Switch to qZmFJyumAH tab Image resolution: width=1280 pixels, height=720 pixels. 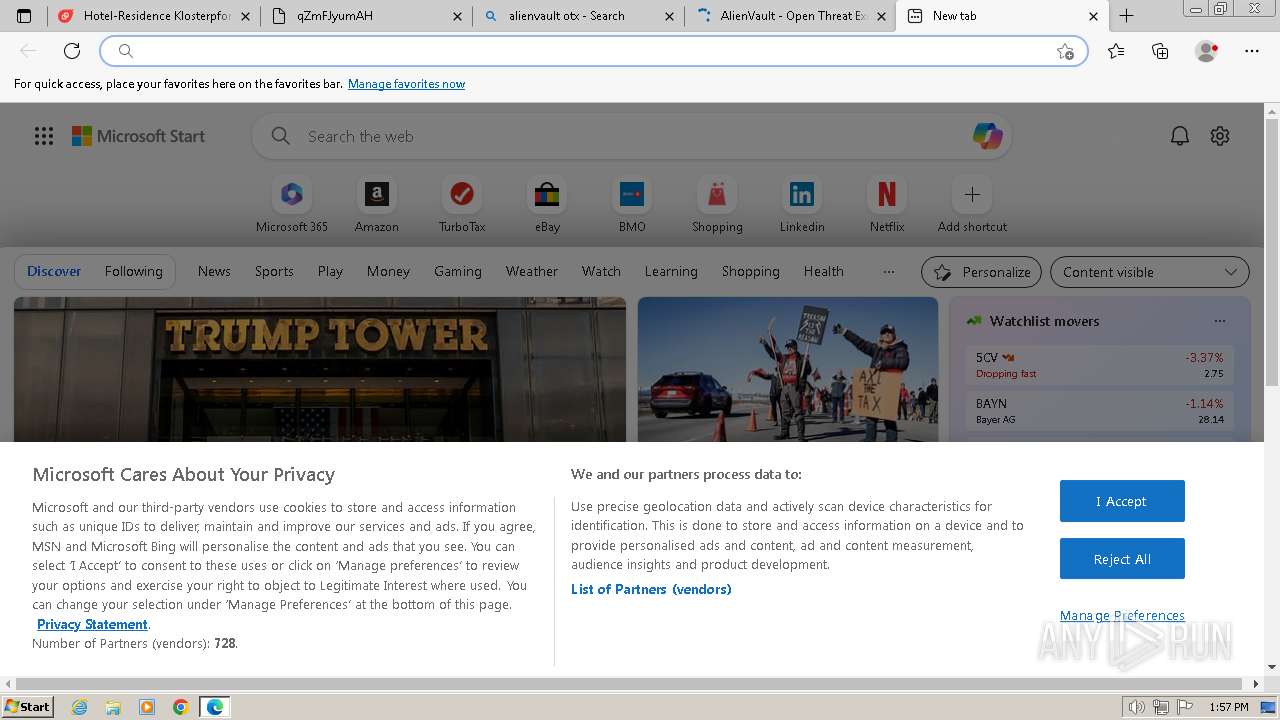tap(367, 16)
